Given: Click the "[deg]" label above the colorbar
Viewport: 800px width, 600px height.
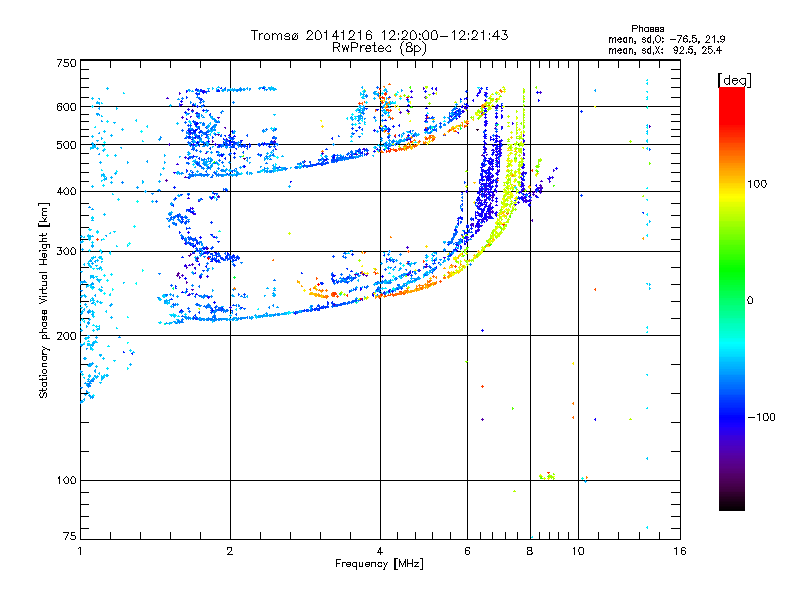Looking at the screenshot, I should 734,80.
